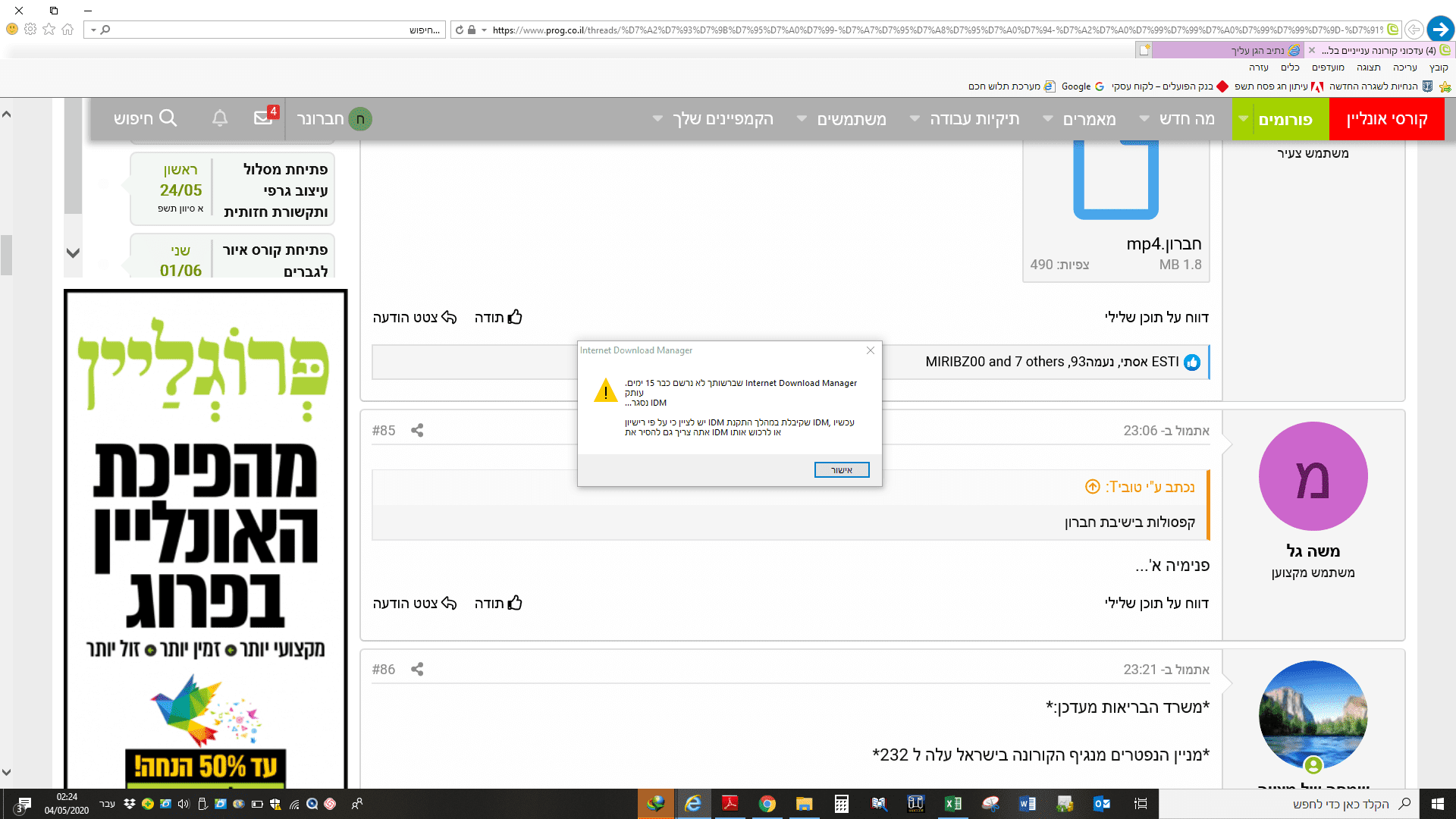Open the מועדפים browser menu
The image size is (1456, 819).
tap(1328, 67)
